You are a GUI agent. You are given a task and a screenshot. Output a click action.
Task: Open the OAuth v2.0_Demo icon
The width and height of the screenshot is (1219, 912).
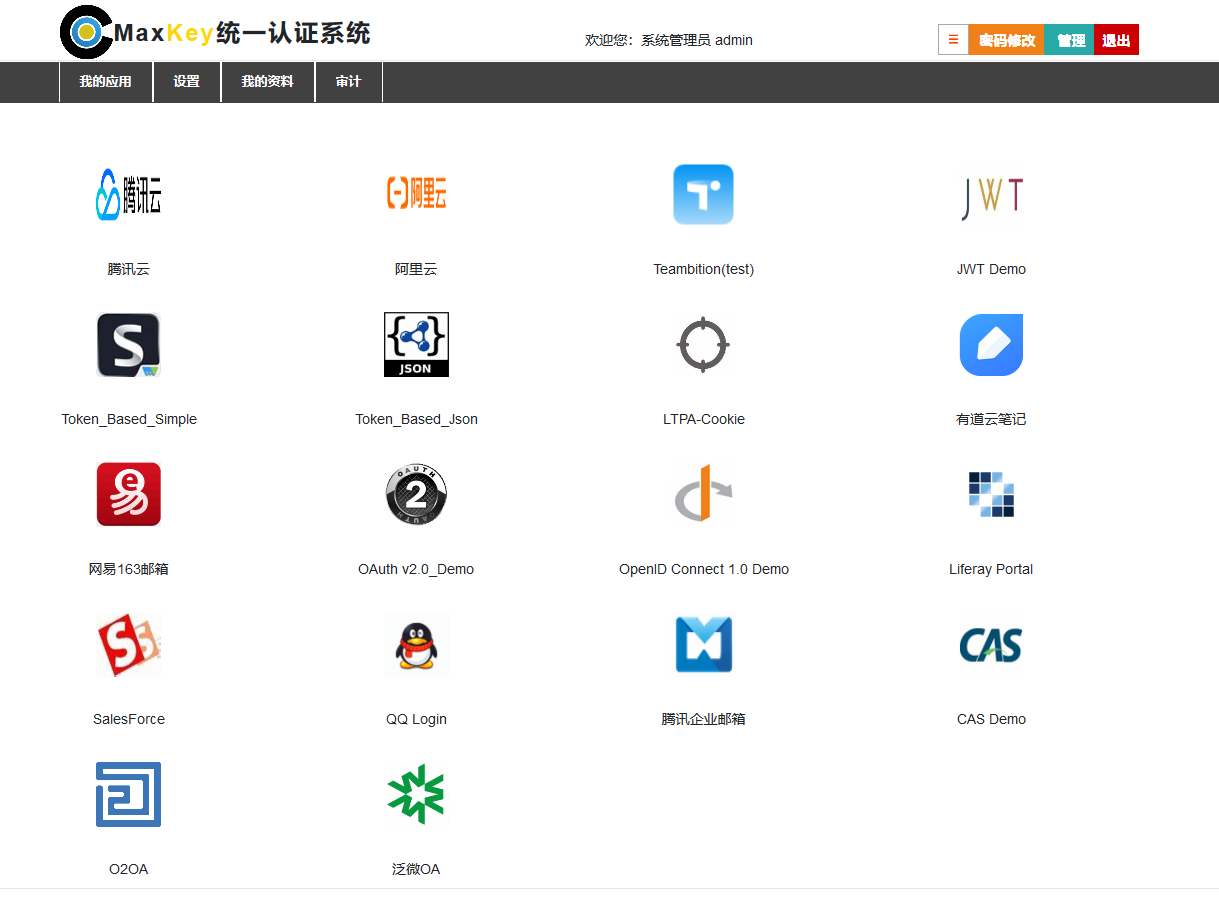[416, 494]
